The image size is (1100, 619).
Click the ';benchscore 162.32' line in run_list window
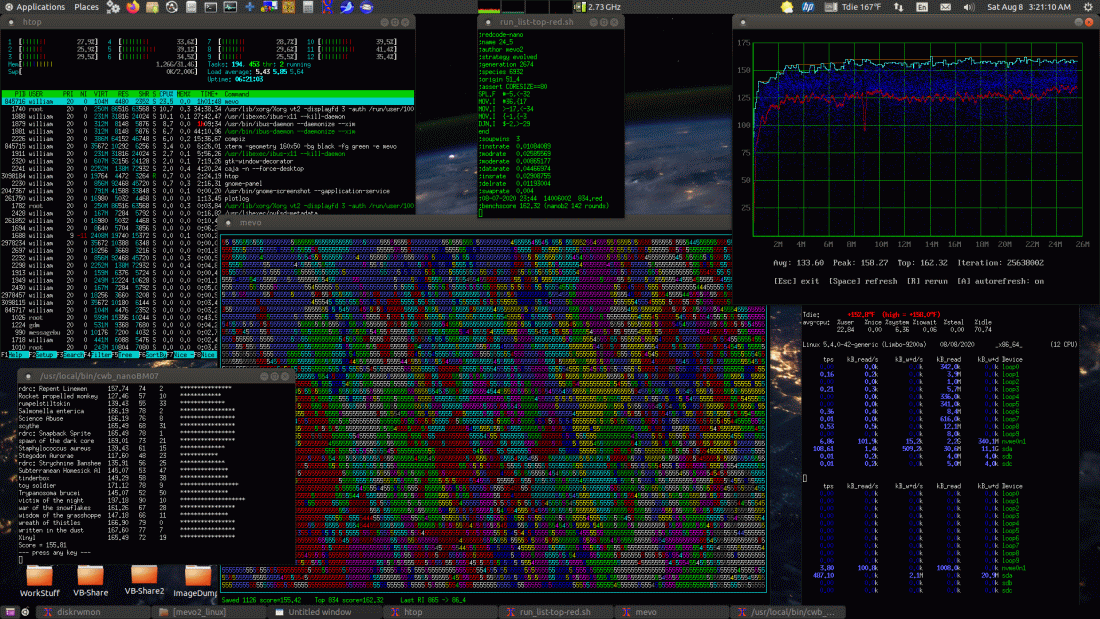(x=544, y=206)
